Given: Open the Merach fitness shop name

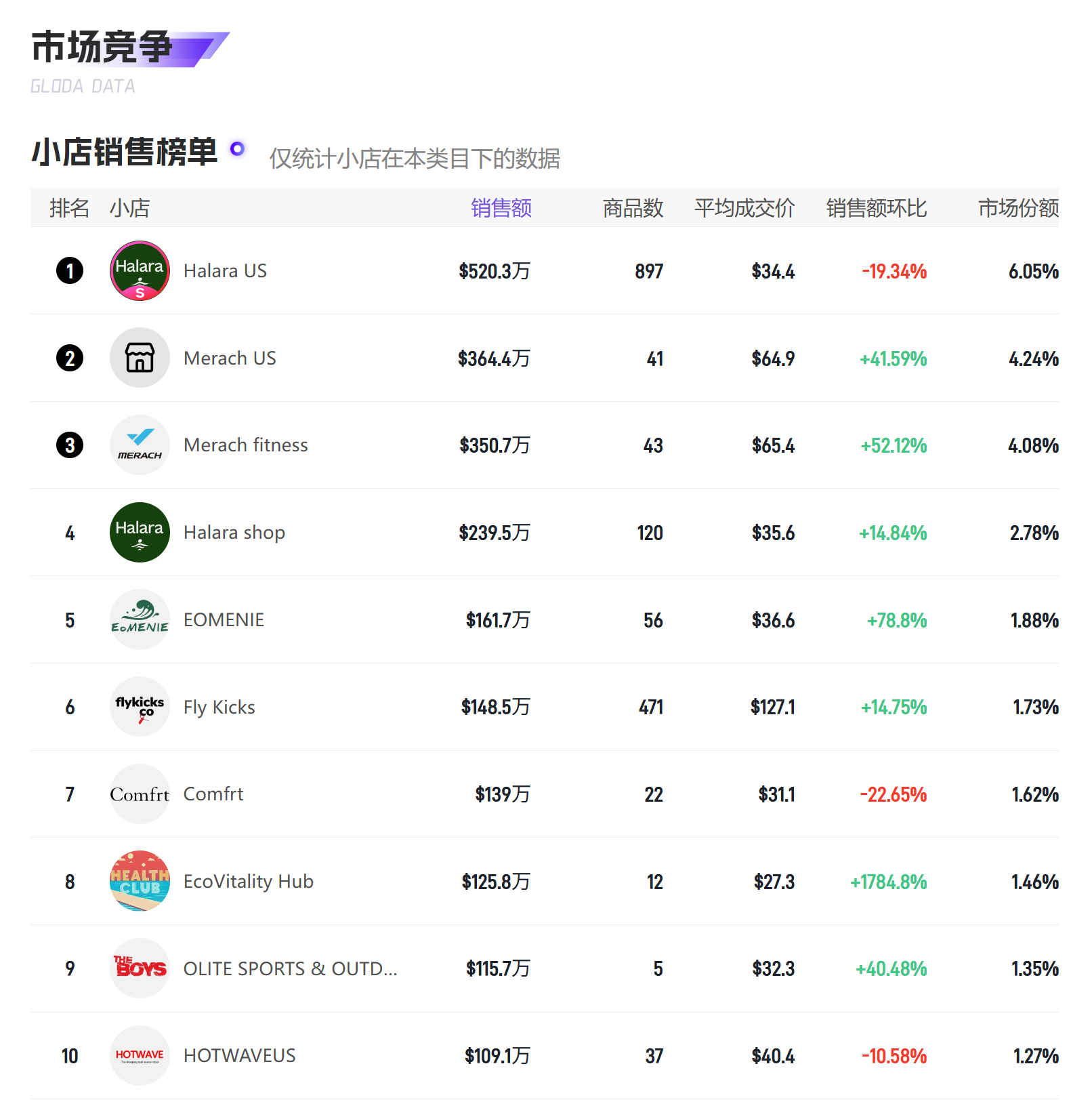Looking at the screenshot, I should (245, 445).
